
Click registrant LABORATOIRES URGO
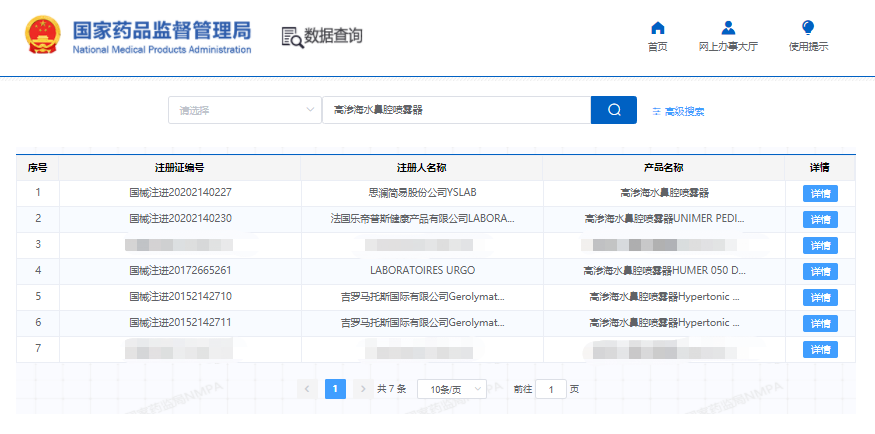click(x=422, y=271)
